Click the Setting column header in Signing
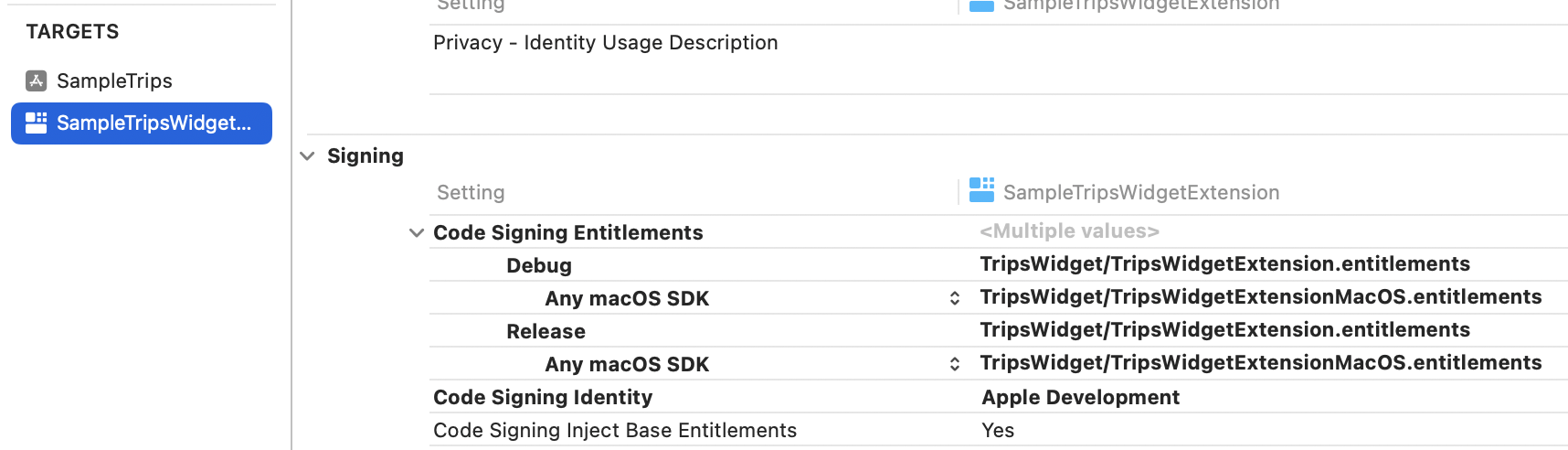This screenshot has height=450, width=1568. point(471,193)
